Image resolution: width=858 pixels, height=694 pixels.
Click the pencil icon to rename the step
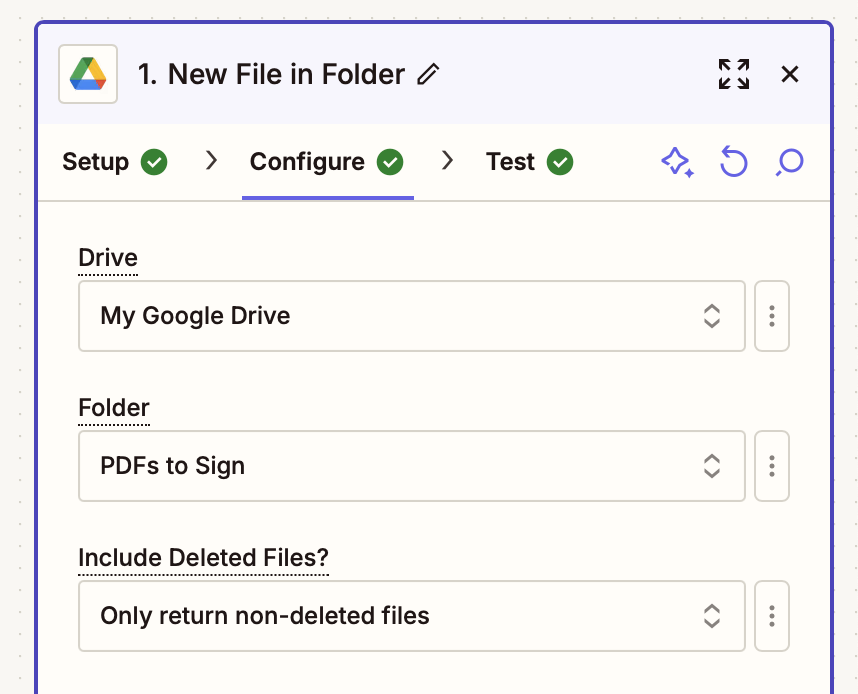click(428, 74)
